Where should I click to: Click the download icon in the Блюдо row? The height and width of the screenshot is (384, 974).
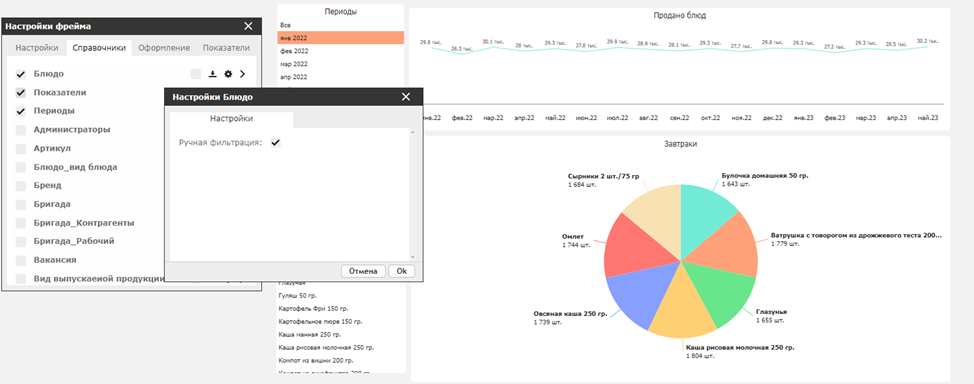pyautogui.click(x=212, y=74)
